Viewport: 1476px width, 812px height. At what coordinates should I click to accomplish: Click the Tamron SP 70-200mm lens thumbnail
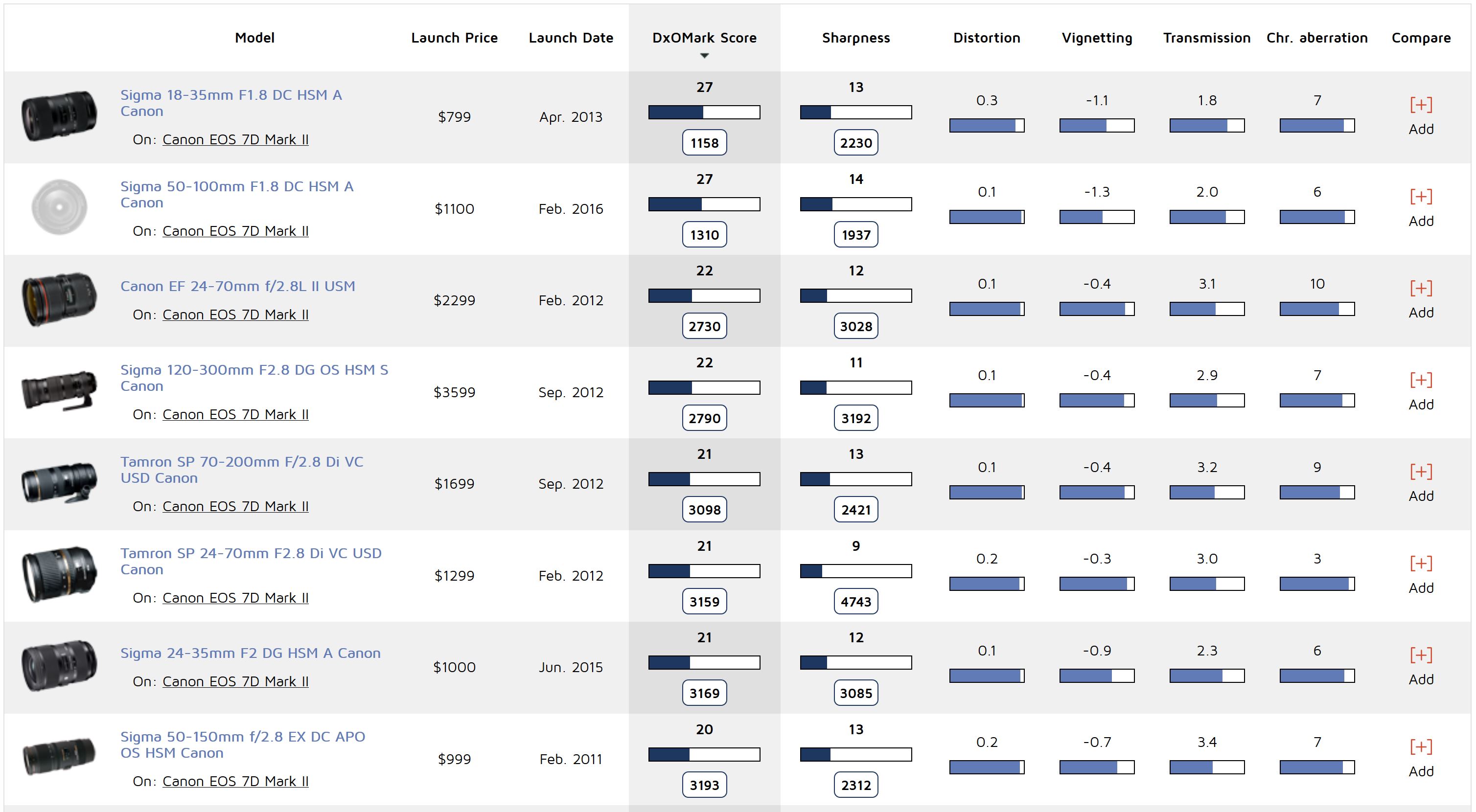[x=59, y=483]
